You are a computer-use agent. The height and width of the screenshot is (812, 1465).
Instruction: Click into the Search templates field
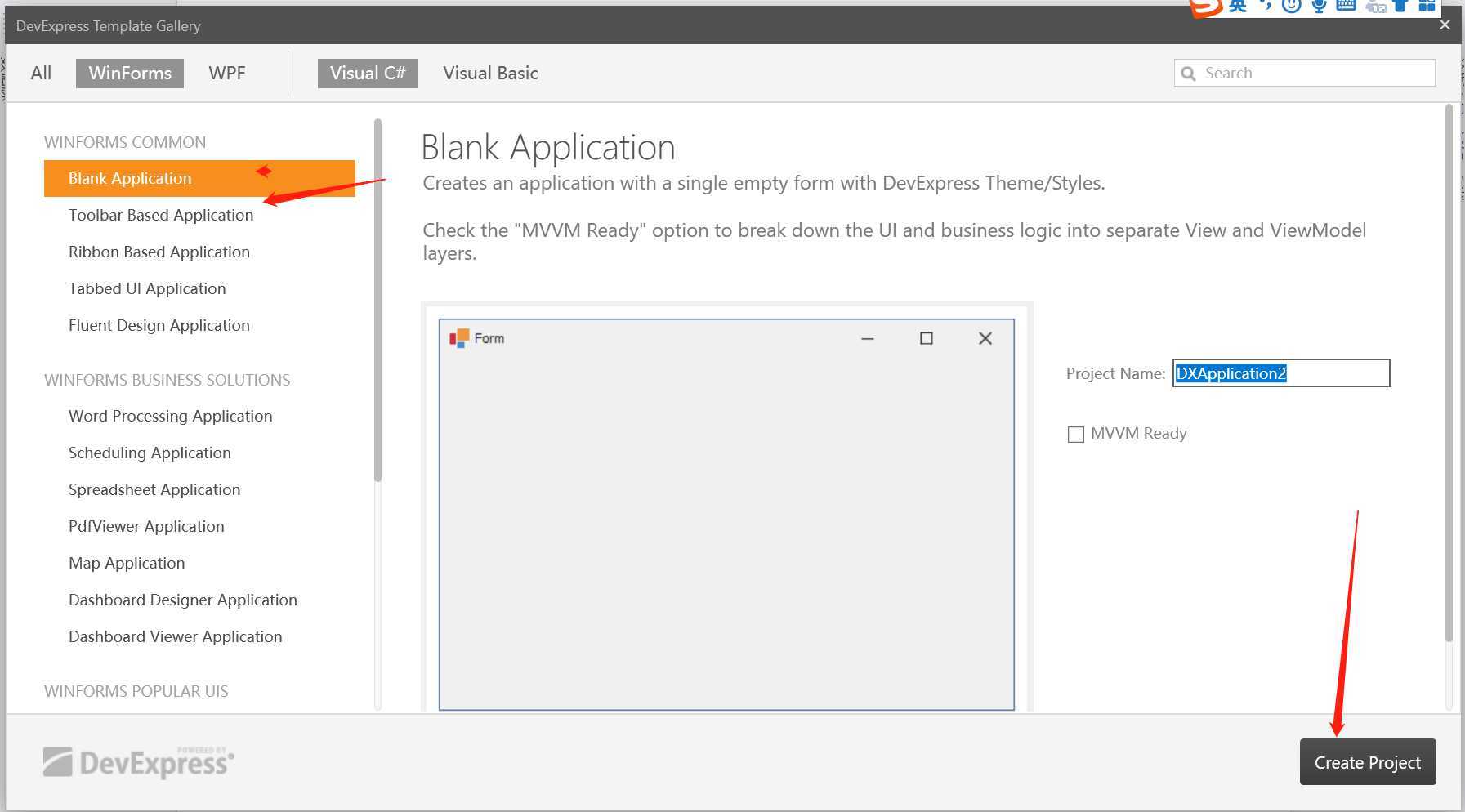tap(1305, 73)
